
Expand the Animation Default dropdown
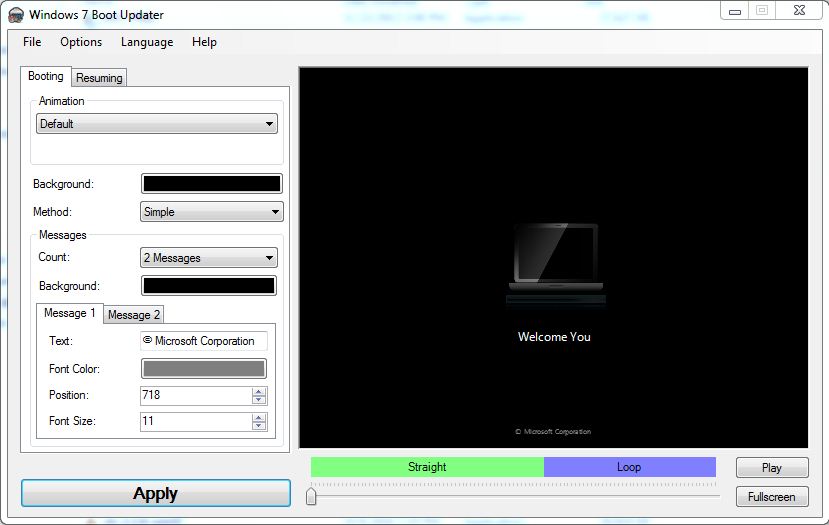pyautogui.click(x=157, y=124)
